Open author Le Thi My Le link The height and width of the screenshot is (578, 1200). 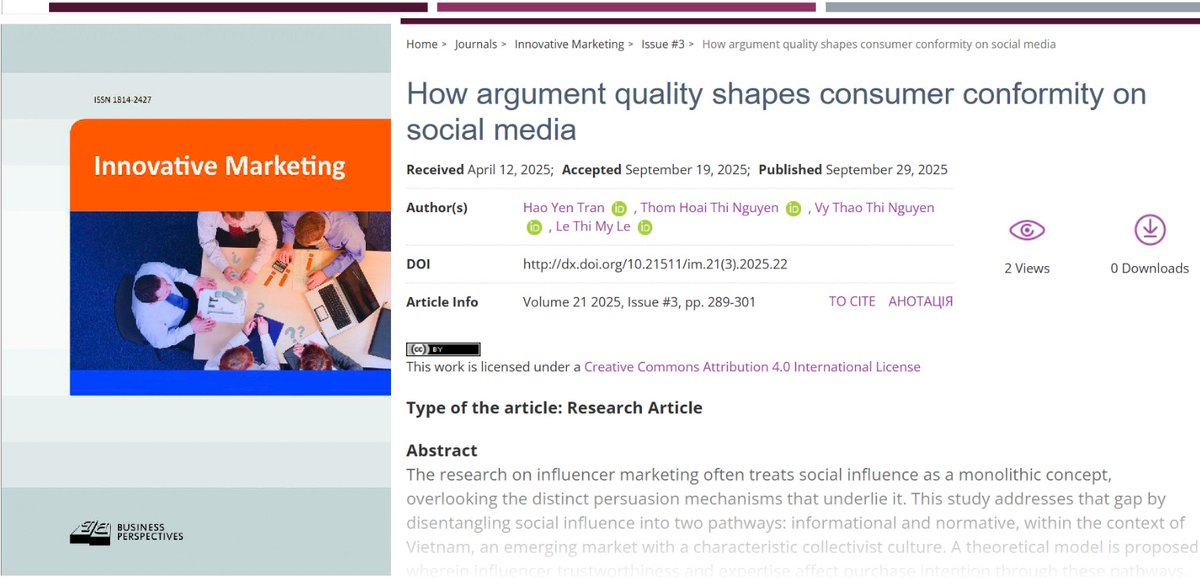tap(594, 227)
